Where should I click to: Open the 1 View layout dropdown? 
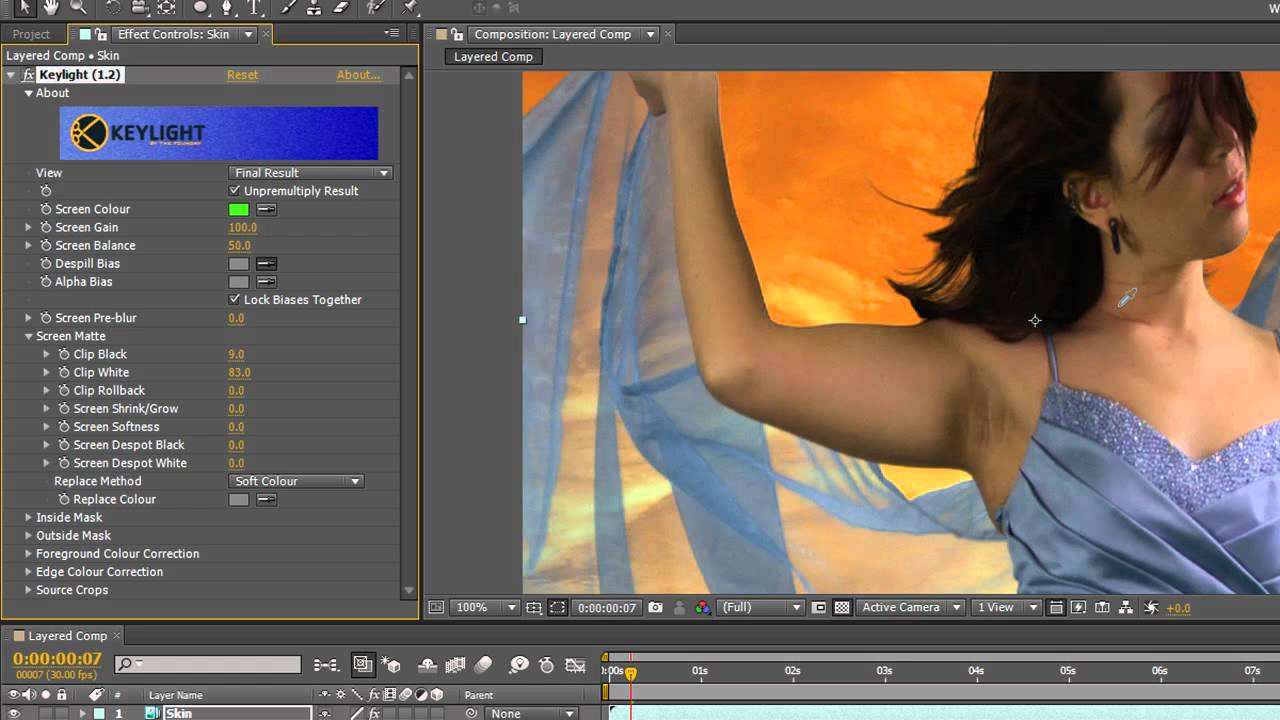tap(1005, 607)
